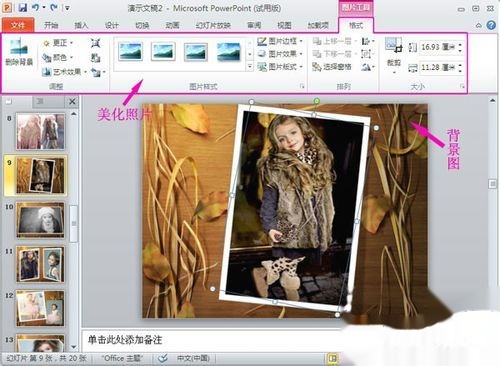Select slide 11 thumbnail
This screenshot has height=366, width=500.
[40, 264]
